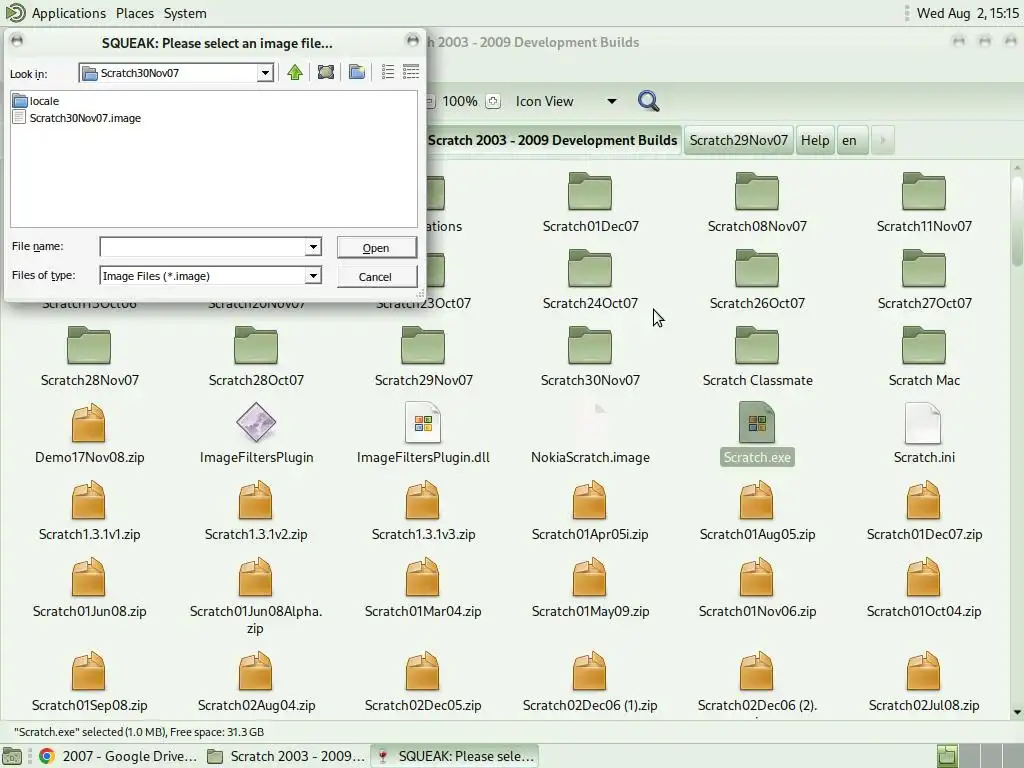
Task: Select the Scratch01Mar04.zip archive
Action: 423,588
